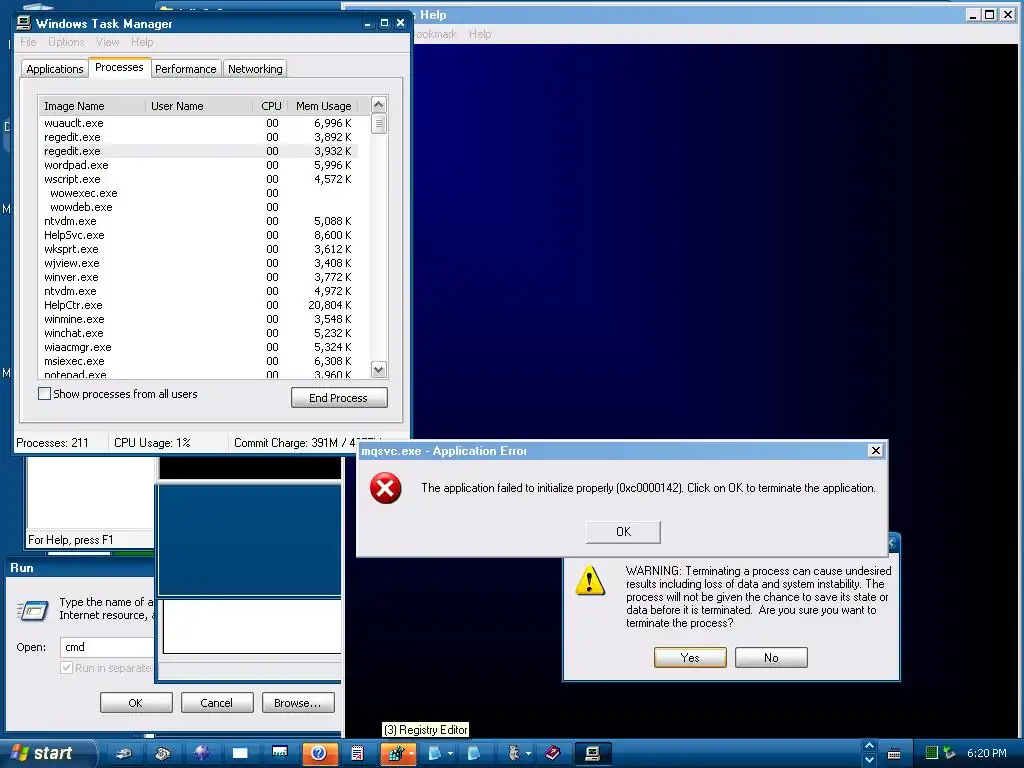Screen dimensions: 1024x768
Task: Click the on-screen keyboard tray icon
Action: [894, 754]
